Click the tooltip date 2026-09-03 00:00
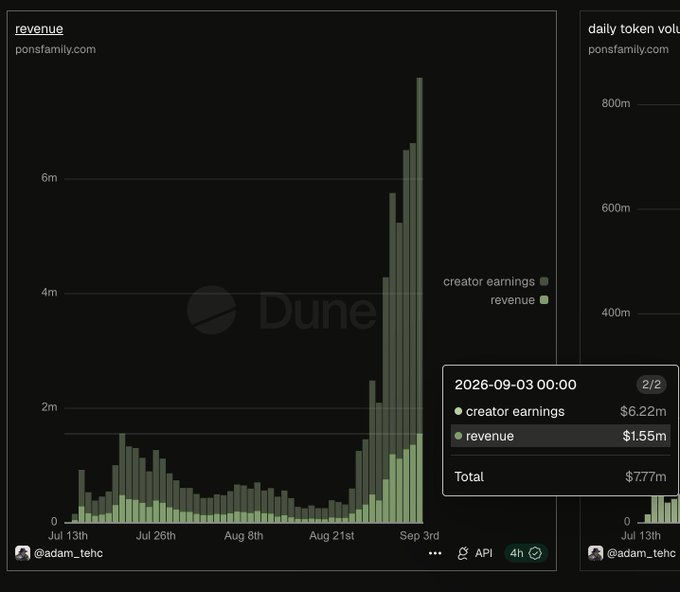The height and width of the screenshot is (592, 680). point(515,385)
